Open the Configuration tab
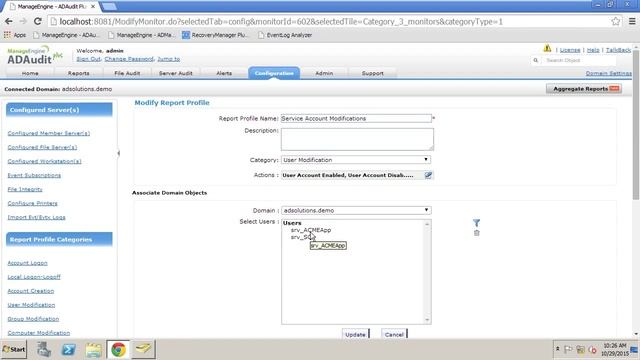This screenshot has height=360, width=640. 274,73
